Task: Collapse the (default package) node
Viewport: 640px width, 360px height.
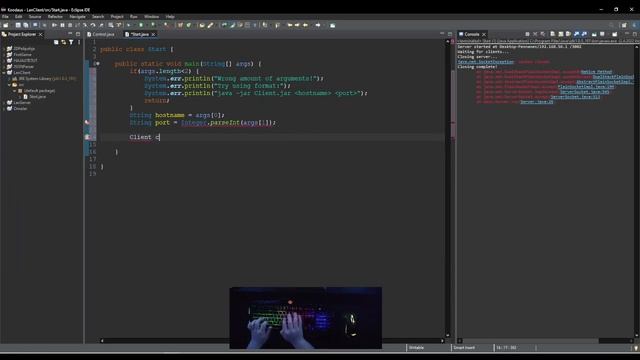Action: (15, 91)
